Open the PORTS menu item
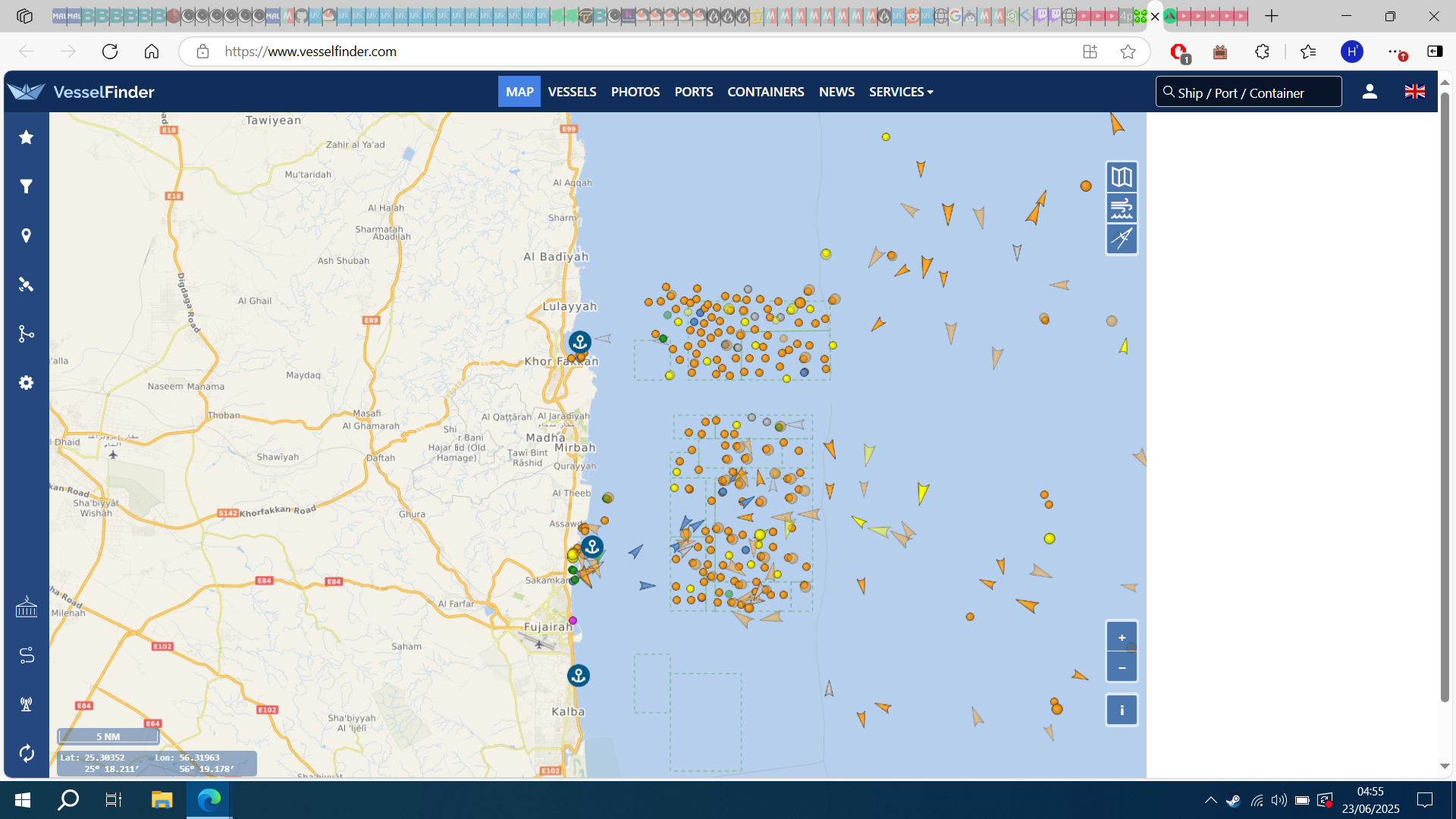Screen dimensions: 1456x819 click(x=694, y=92)
